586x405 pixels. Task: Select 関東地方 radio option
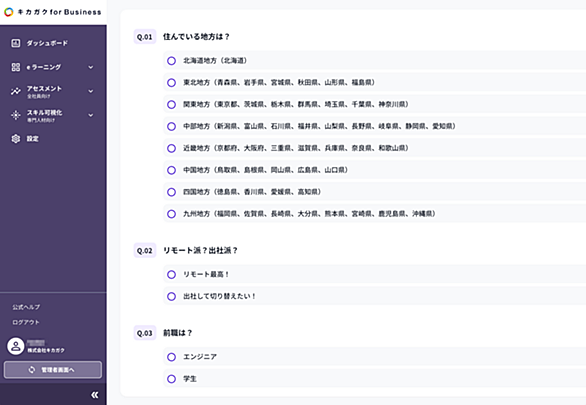[172, 104]
